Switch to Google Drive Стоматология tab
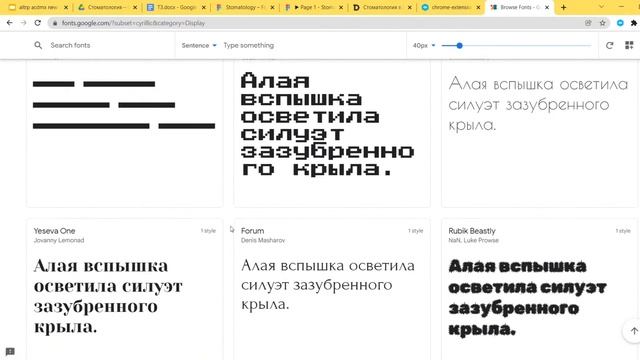 coord(107,7)
